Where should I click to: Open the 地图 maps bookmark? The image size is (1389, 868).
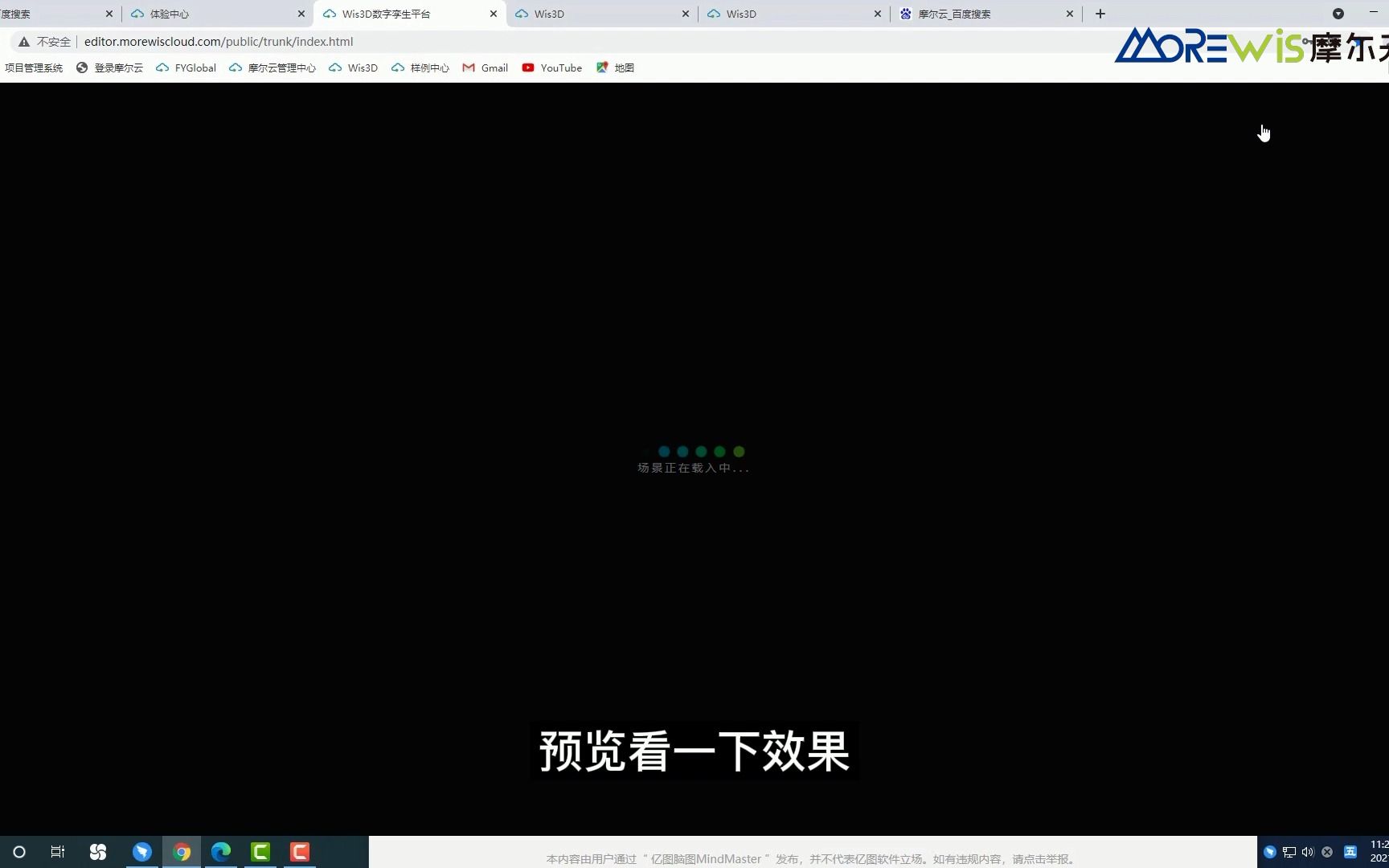616,68
